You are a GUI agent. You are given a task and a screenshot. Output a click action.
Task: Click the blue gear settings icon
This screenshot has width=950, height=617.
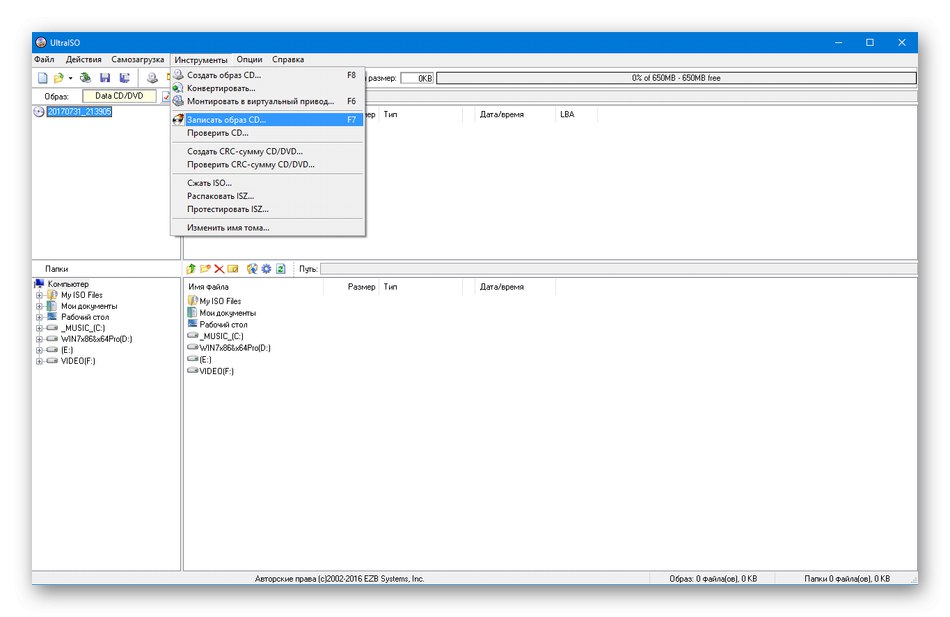[267, 268]
